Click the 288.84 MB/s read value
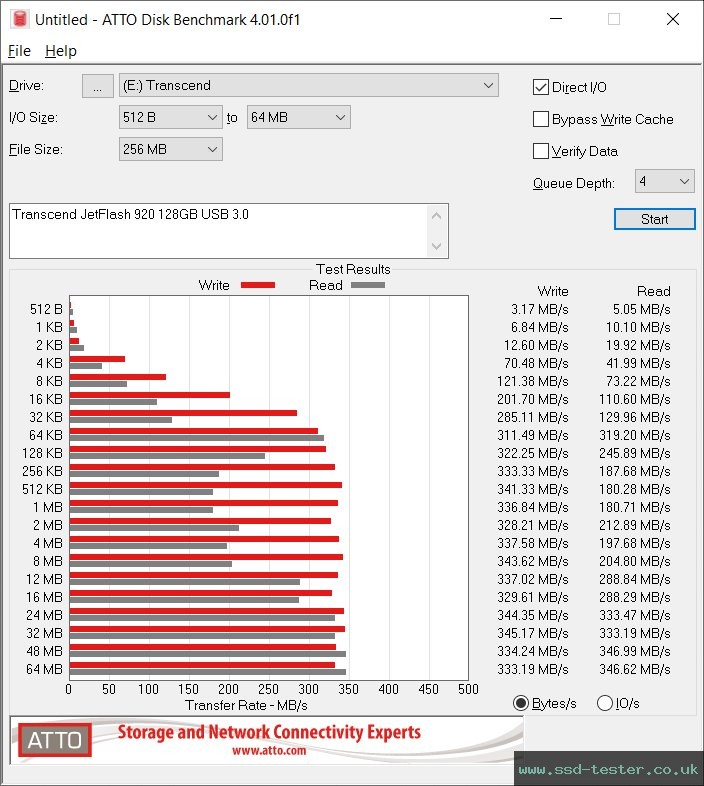The image size is (704, 786). (634, 579)
